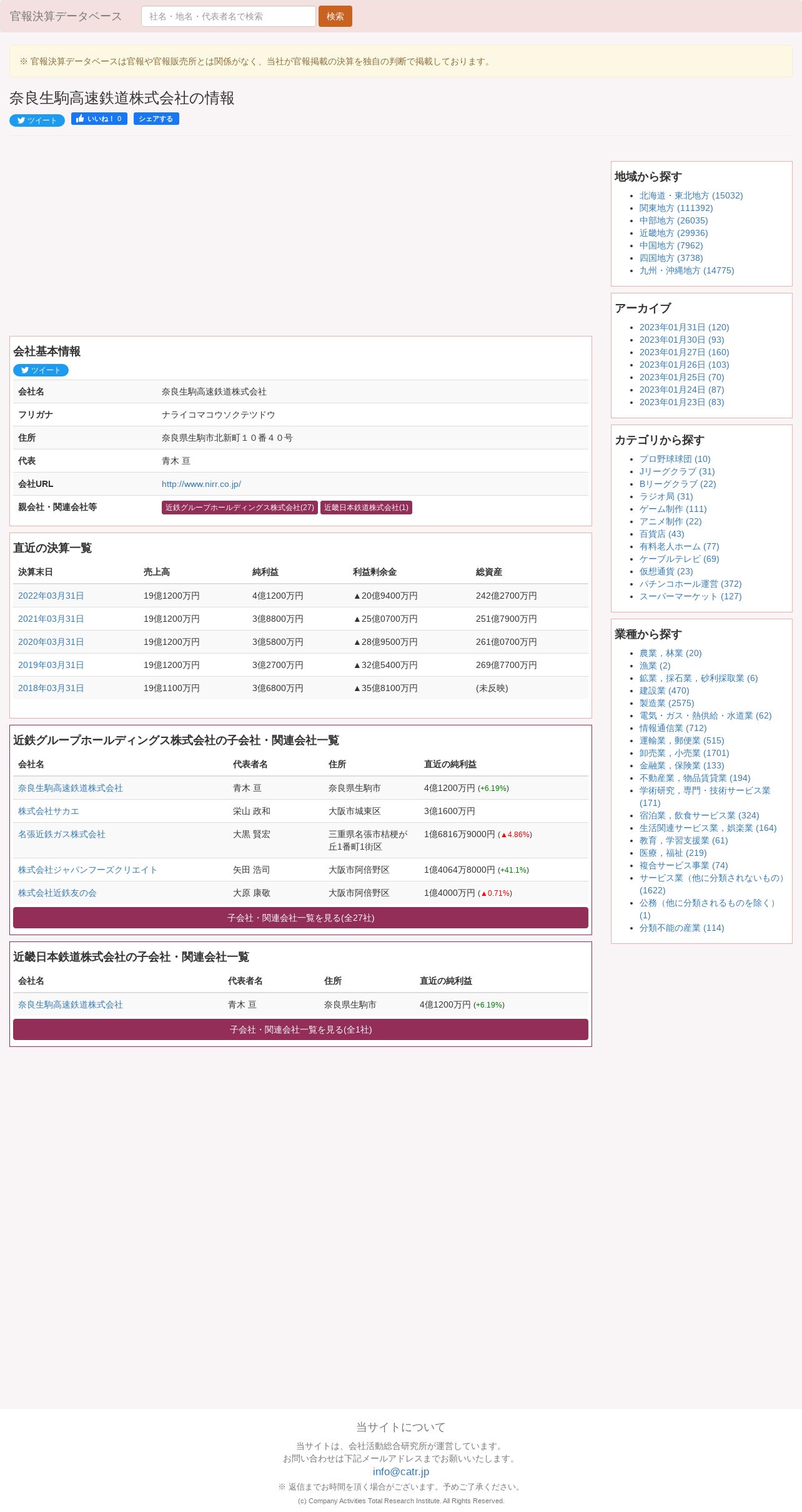Open ゲーム制作 (111) category

pyautogui.click(x=673, y=509)
